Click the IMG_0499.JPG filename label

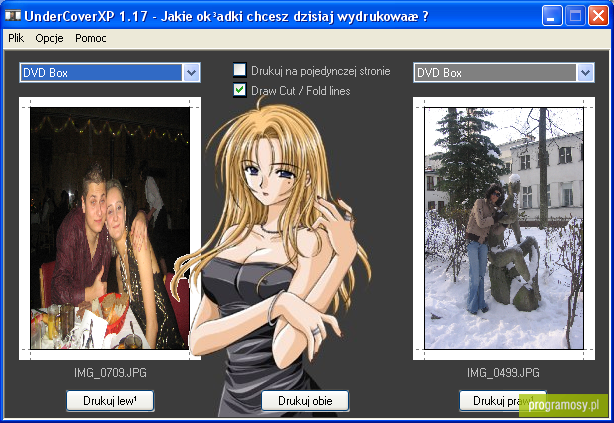coord(503,372)
